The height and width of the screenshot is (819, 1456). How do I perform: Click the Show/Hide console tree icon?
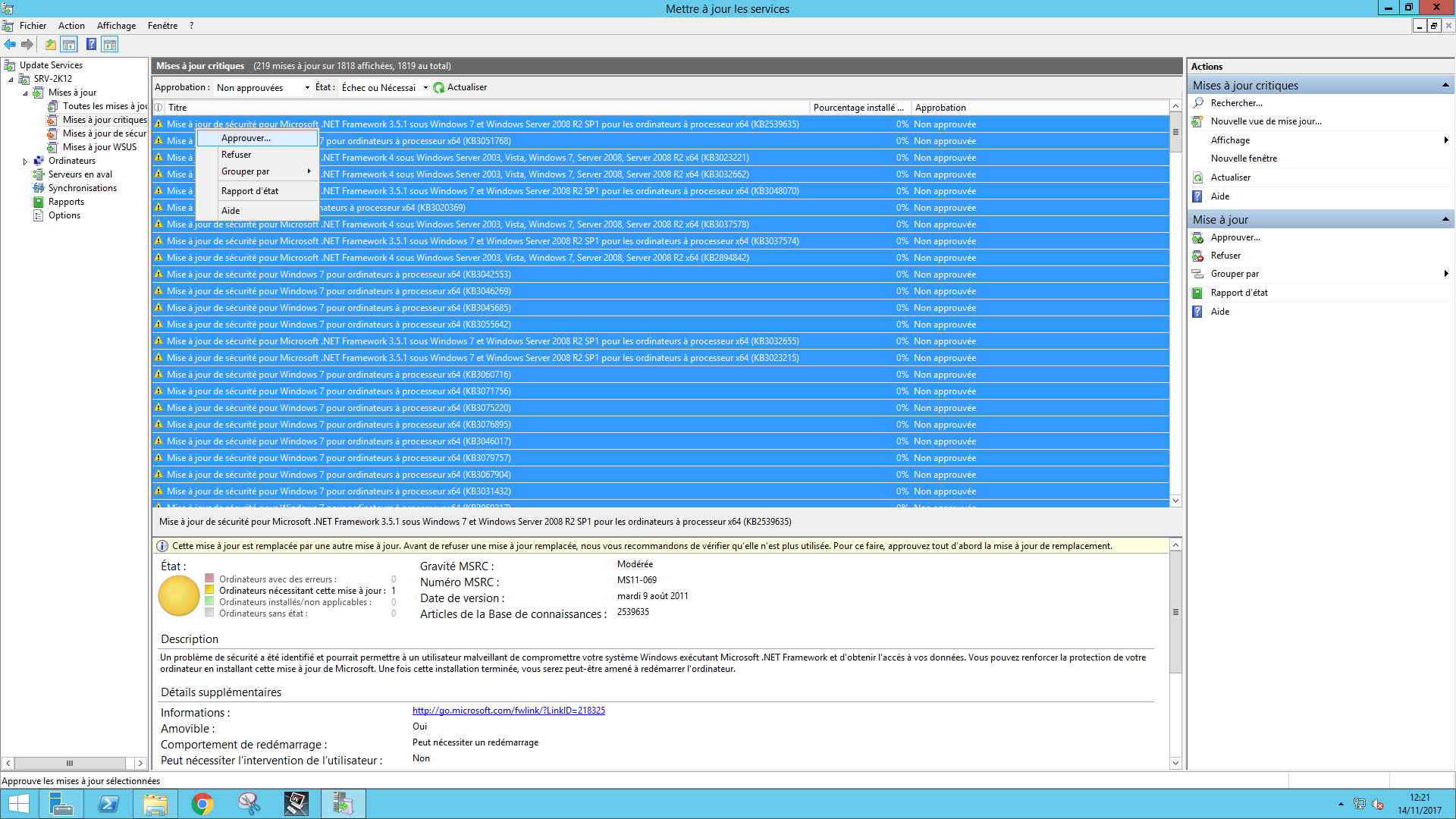point(69,45)
